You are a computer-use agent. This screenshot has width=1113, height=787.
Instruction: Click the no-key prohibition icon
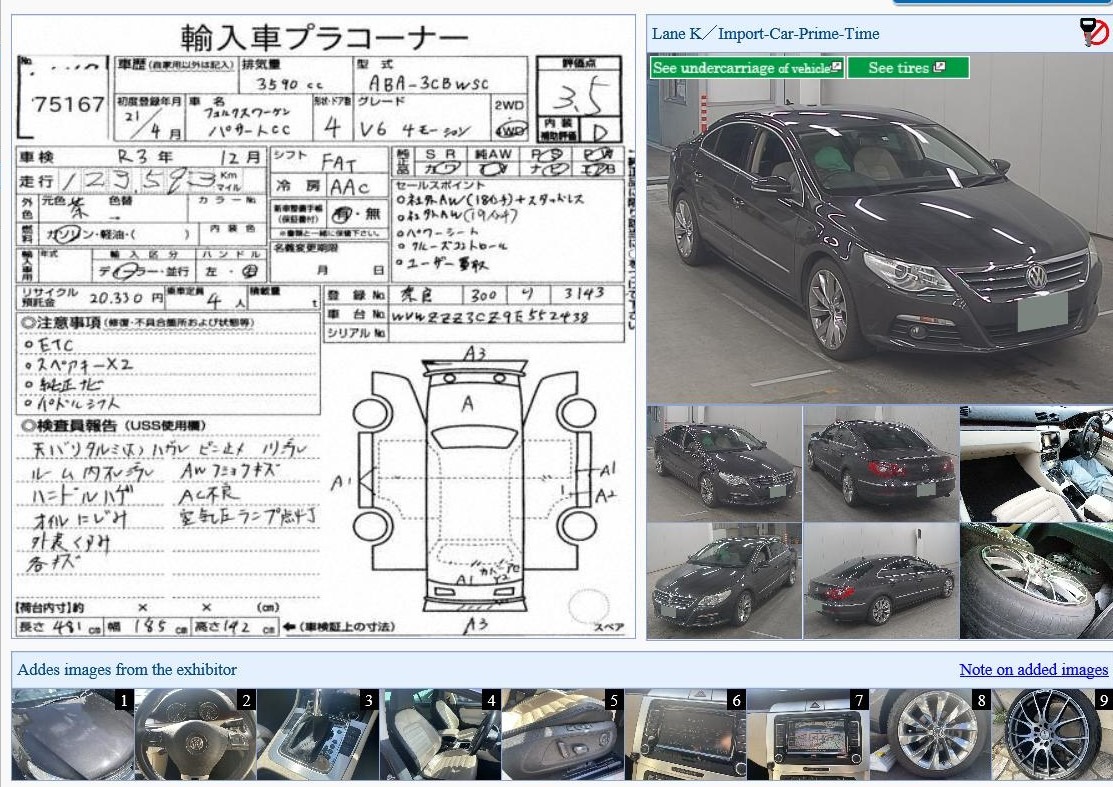coord(1093,32)
